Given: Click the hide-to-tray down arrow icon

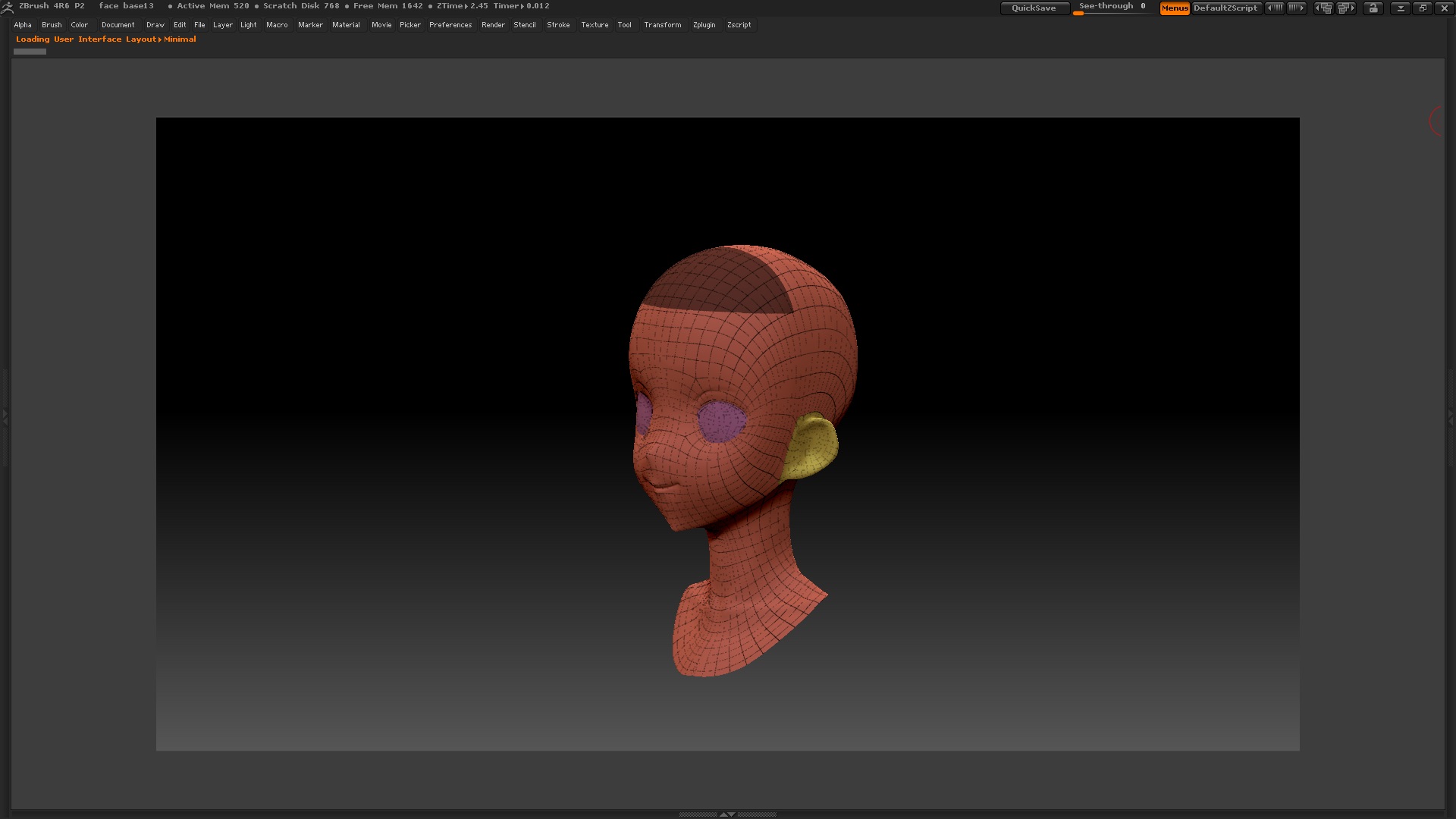Looking at the screenshot, I should pyautogui.click(x=1401, y=8).
